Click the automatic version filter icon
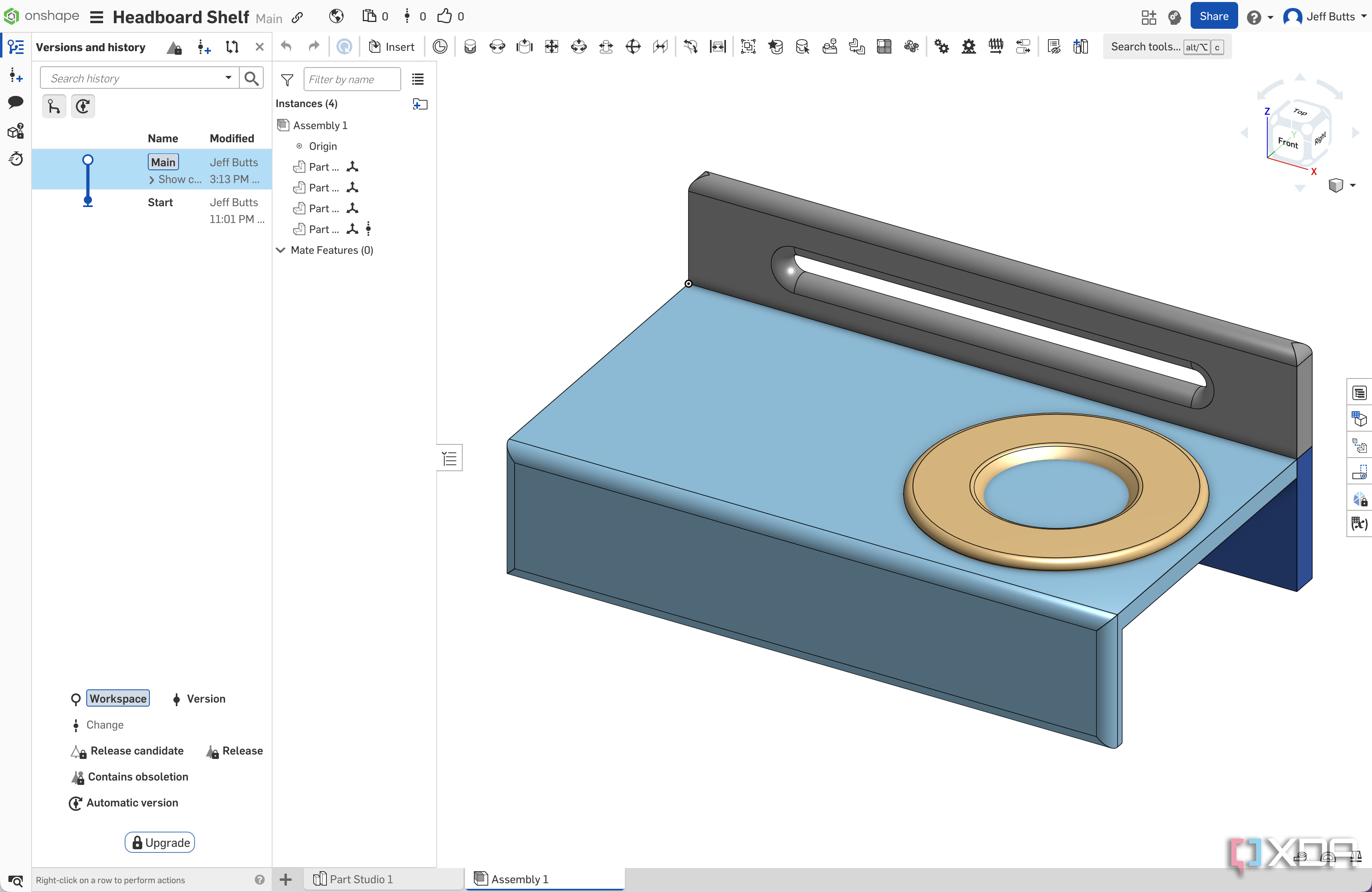 tap(83, 106)
